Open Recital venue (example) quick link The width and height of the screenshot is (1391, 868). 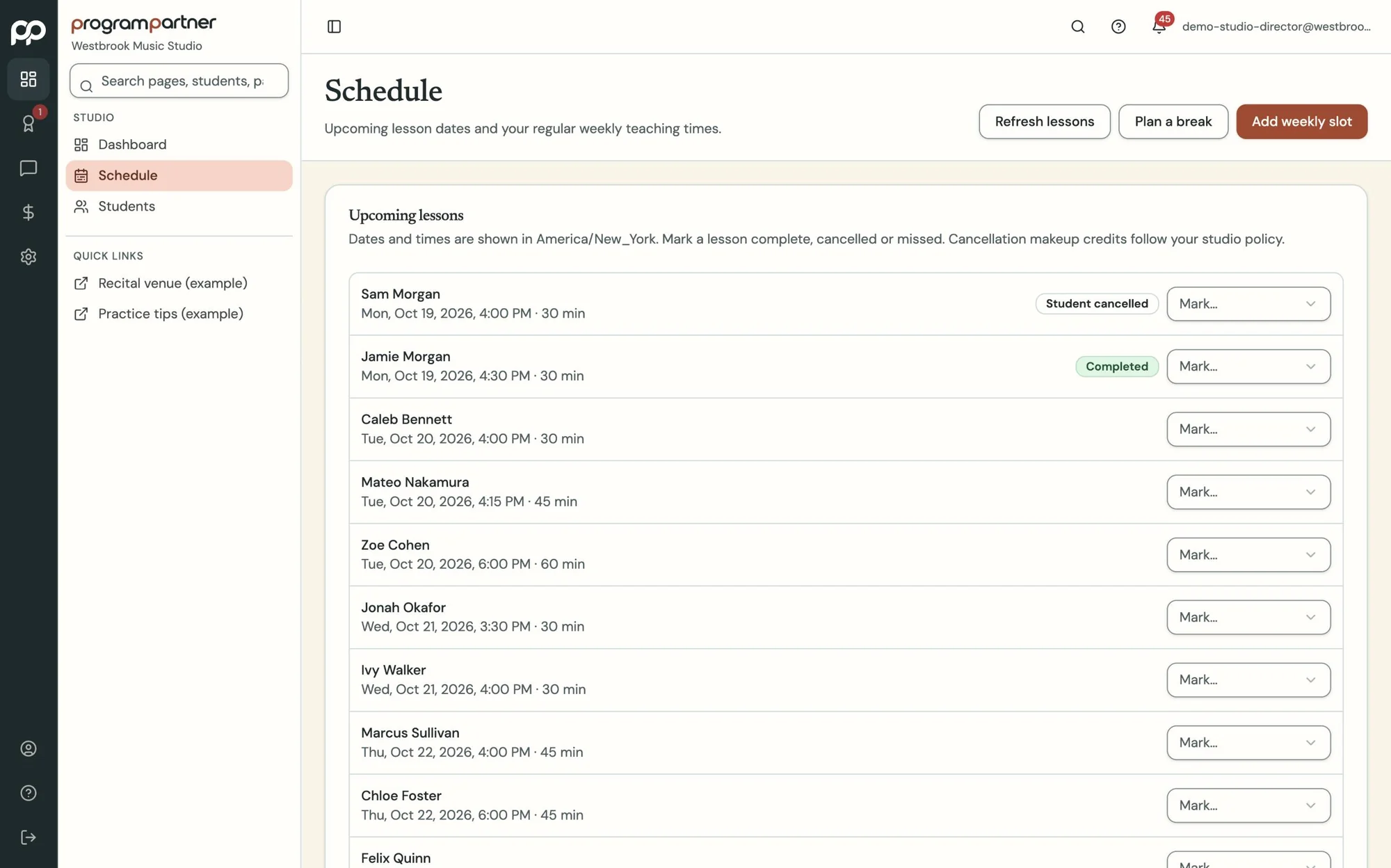pyautogui.click(x=179, y=283)
